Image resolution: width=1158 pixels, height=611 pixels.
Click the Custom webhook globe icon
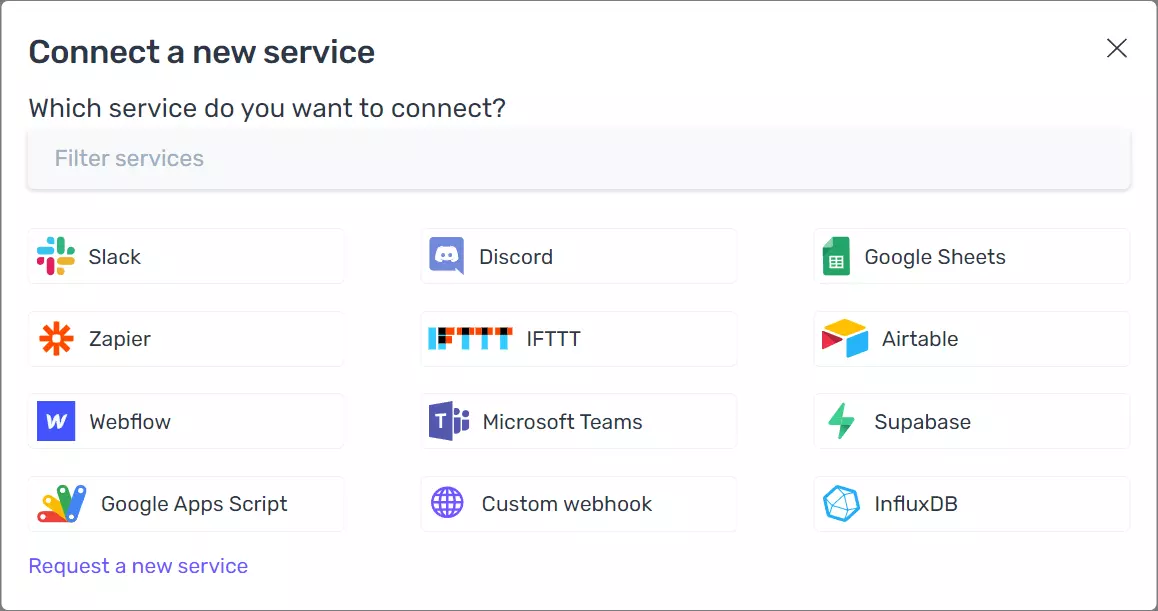click(447, 503)
